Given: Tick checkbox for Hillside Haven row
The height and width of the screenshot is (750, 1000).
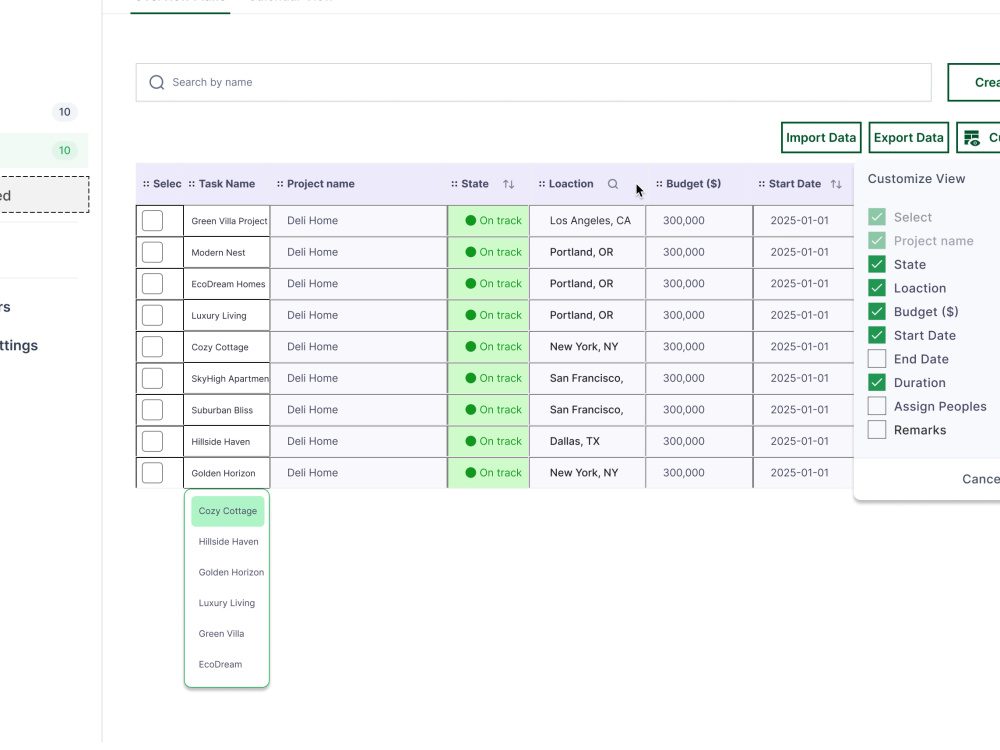Looking at the screenshot, I should [152, 441].
